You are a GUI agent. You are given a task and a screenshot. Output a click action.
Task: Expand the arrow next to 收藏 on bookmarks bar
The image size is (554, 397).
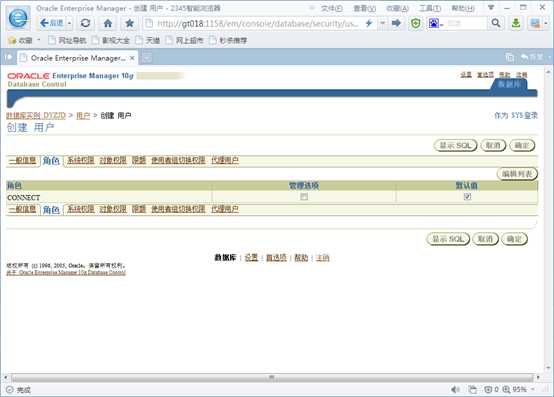coord(39,40)
